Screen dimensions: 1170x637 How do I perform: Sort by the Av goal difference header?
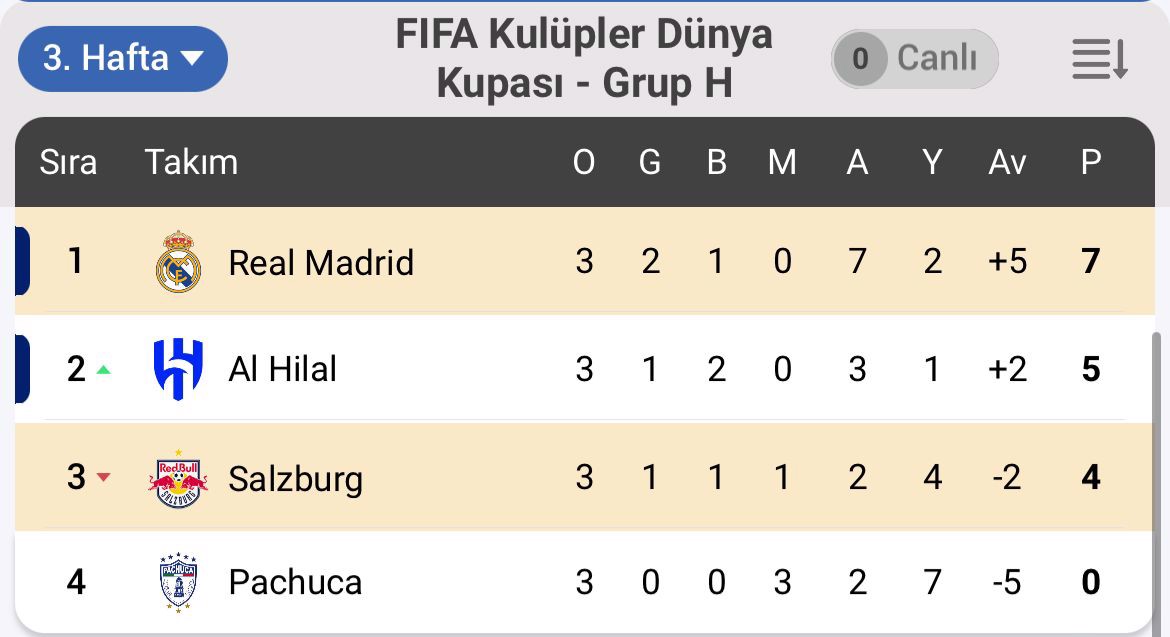click(x=1007, y=162)
